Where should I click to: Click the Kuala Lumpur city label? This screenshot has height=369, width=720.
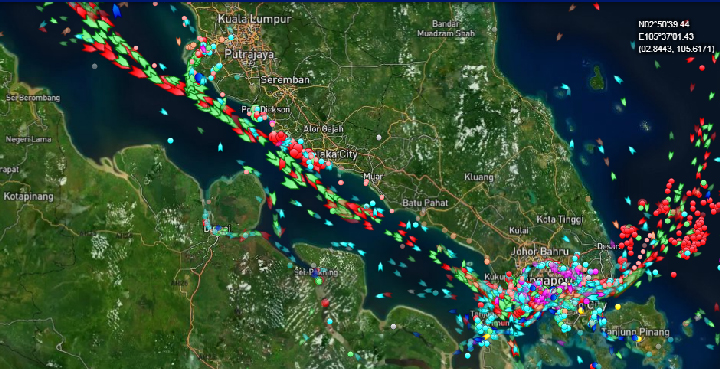point(254,19)
